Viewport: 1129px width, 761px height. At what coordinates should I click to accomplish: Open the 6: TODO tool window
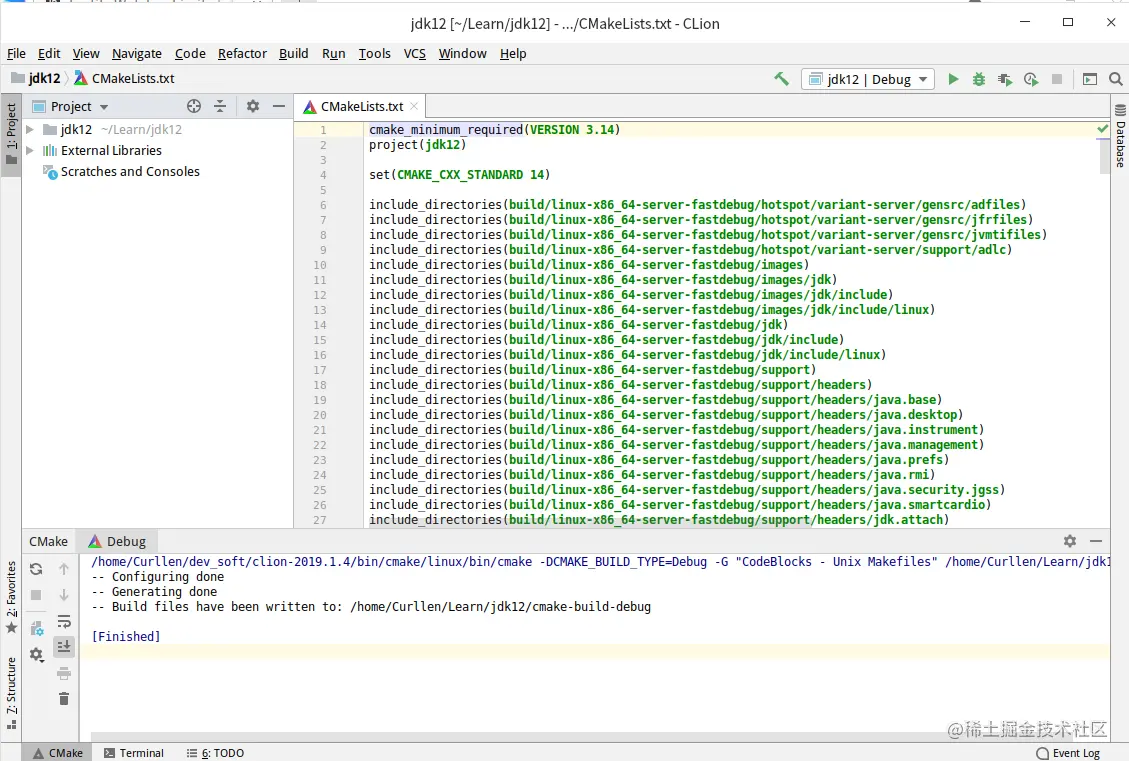click(215, 753)
